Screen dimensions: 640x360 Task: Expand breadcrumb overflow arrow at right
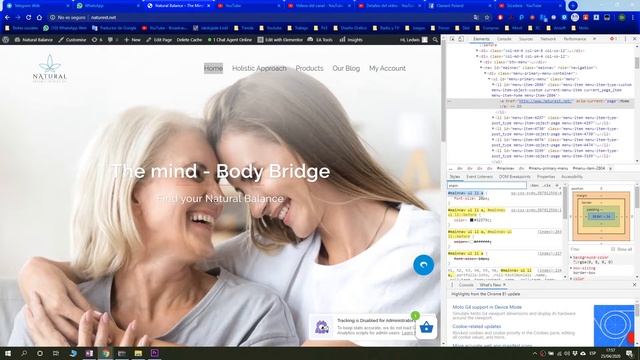(x=611, y=168)
